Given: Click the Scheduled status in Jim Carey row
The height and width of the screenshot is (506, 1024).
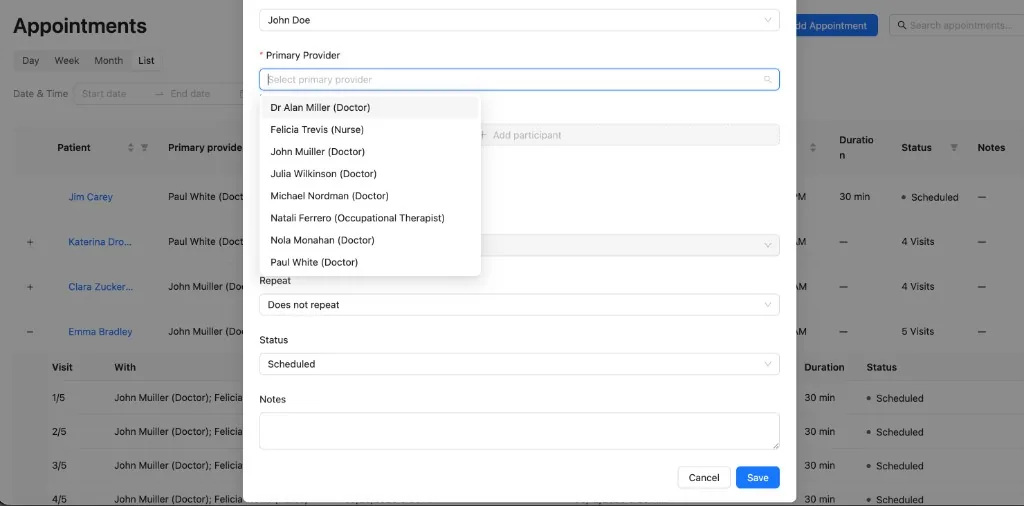Looking at the screenshot, I should point(930,197).
